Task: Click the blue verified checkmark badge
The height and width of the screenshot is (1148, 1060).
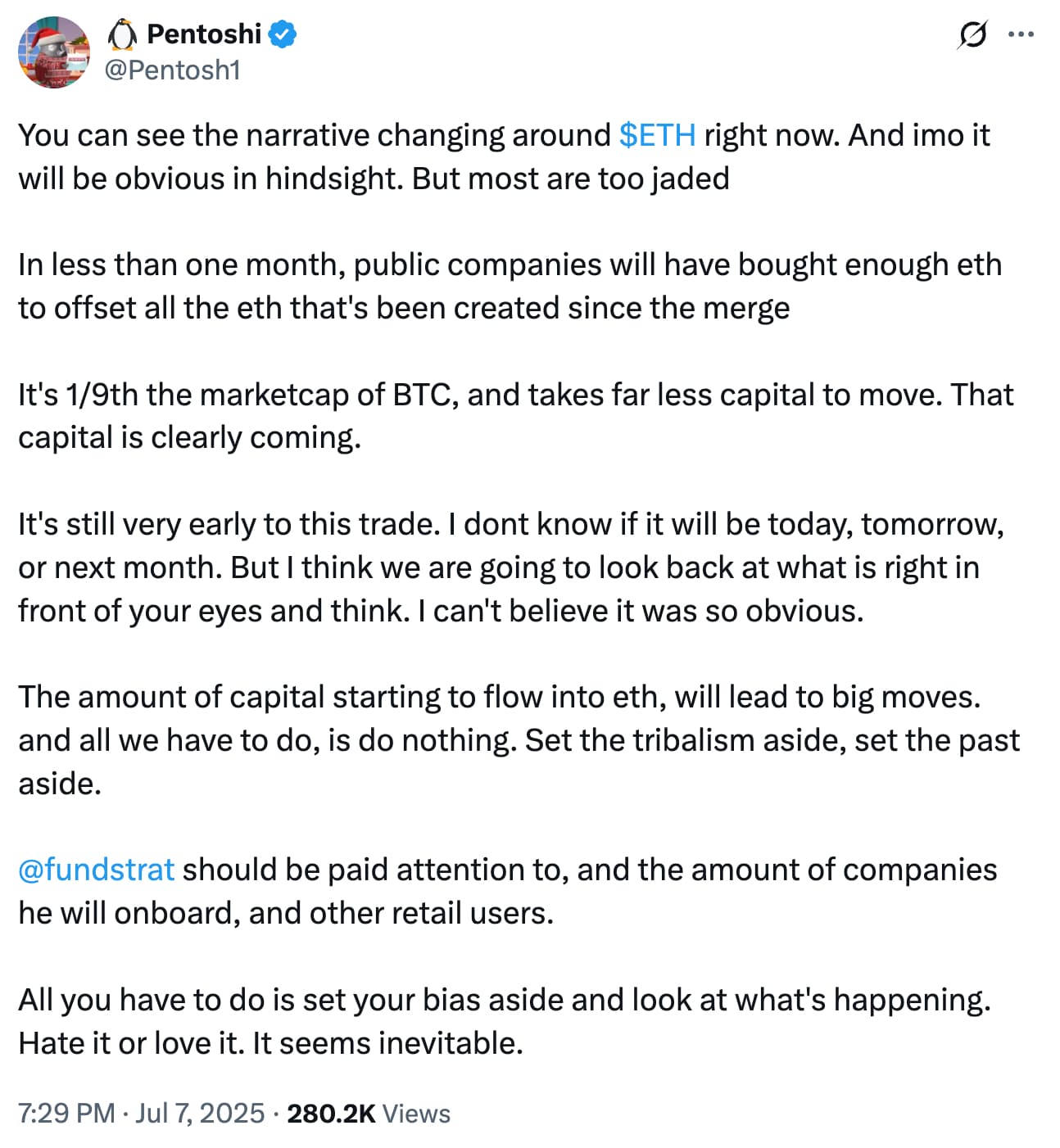Action: (283, 34)
